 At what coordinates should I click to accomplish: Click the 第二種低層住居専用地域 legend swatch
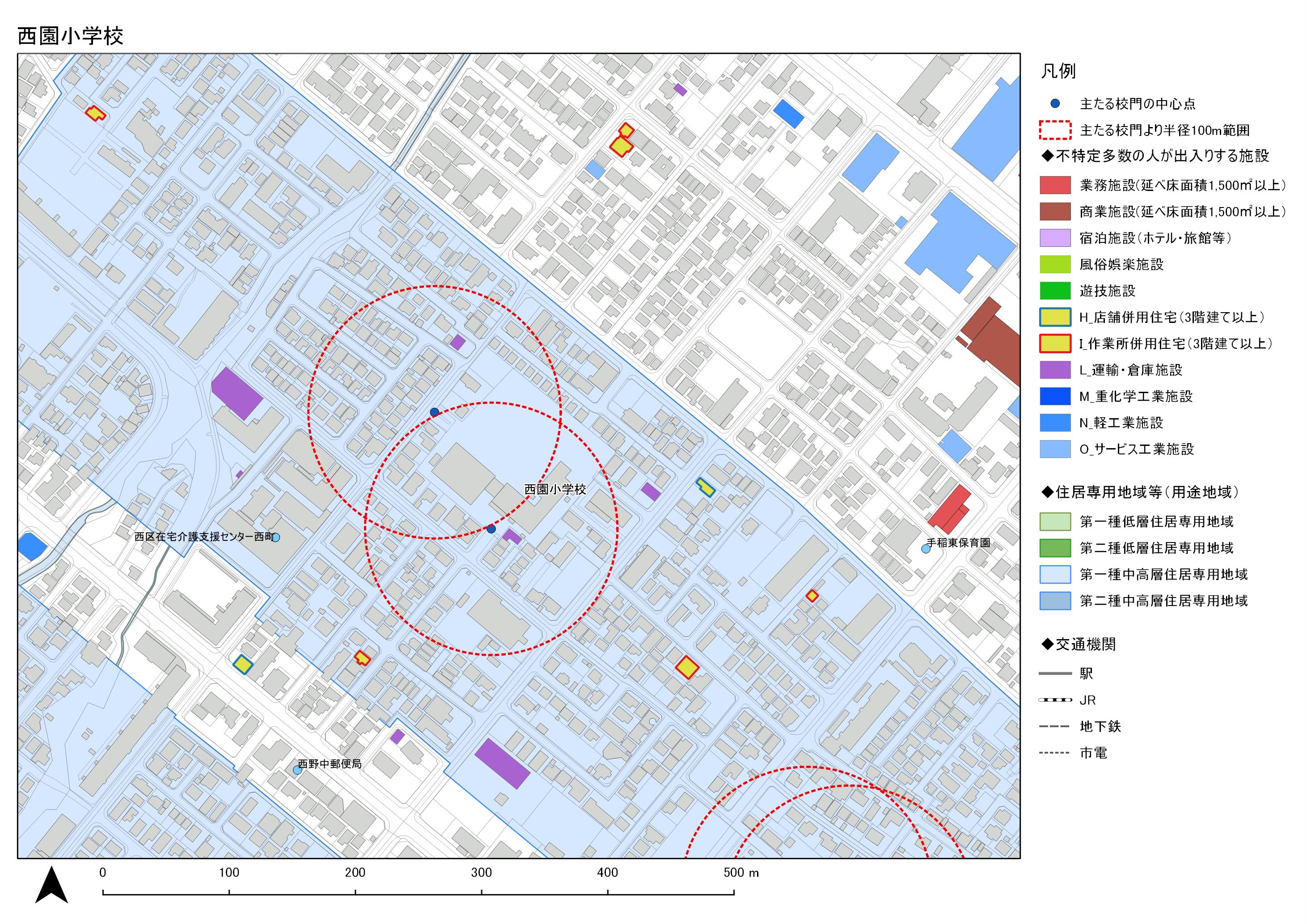(x=1055, y=548)
